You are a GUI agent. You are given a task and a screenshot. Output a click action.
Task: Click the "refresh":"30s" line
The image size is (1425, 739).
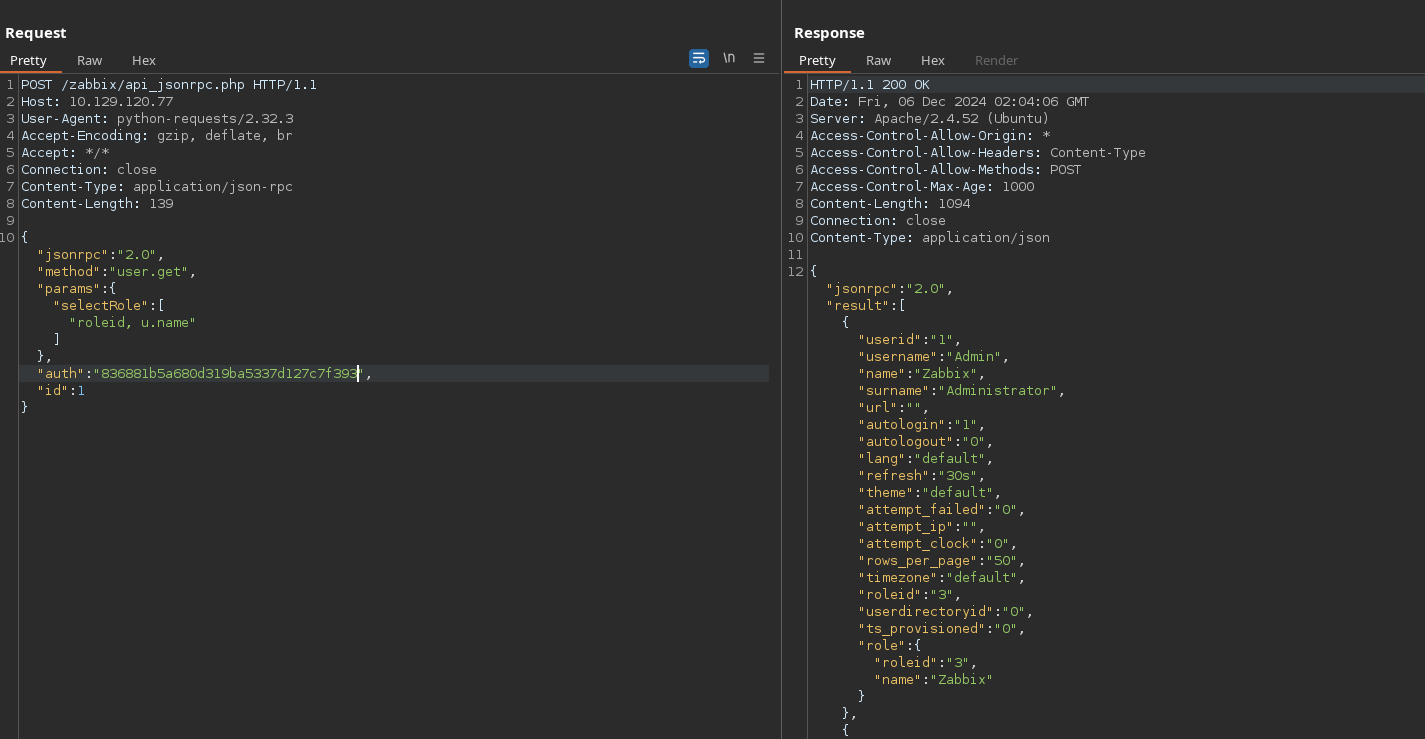[921, 475]
